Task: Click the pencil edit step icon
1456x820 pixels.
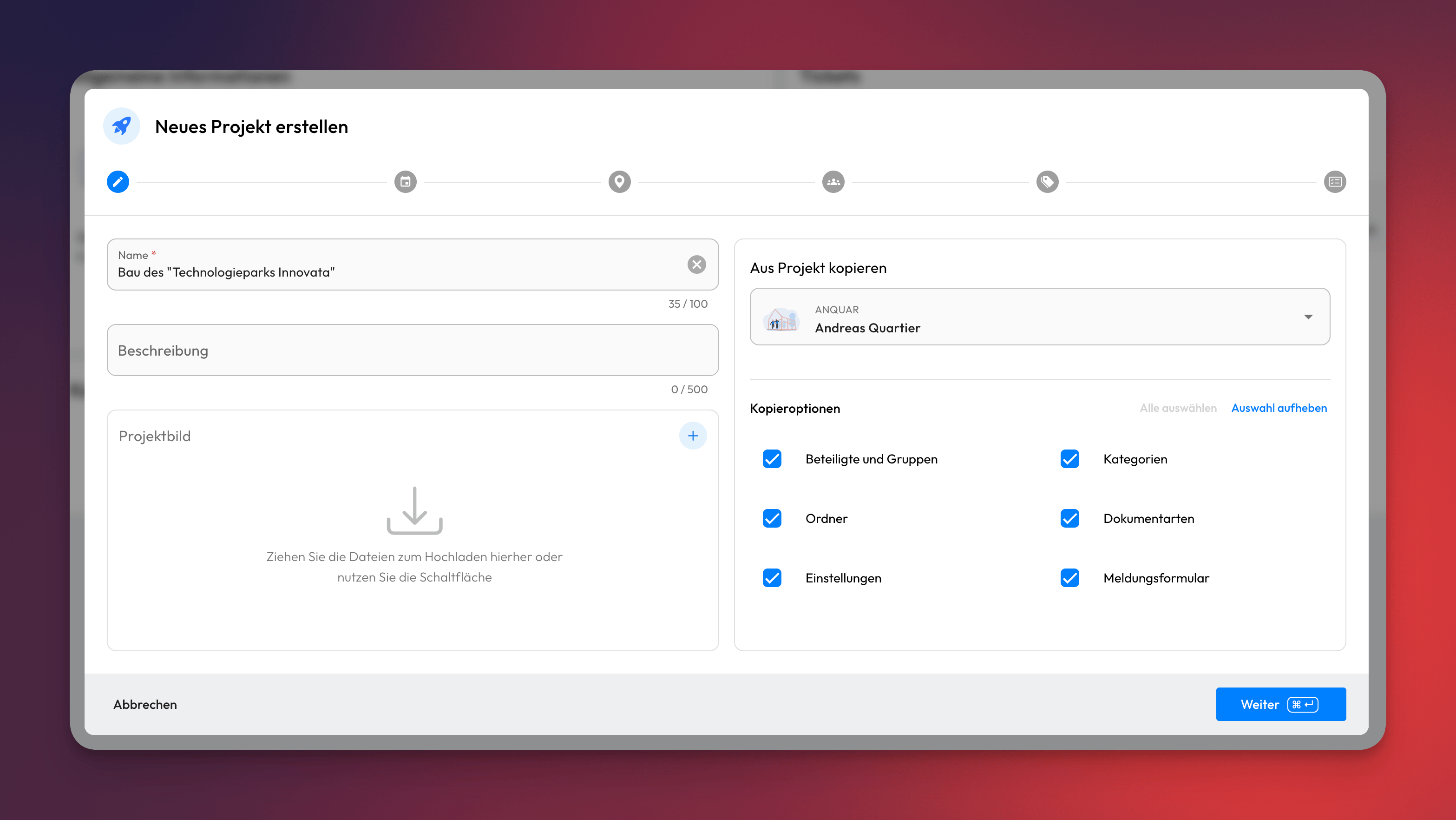Action: 118,182
